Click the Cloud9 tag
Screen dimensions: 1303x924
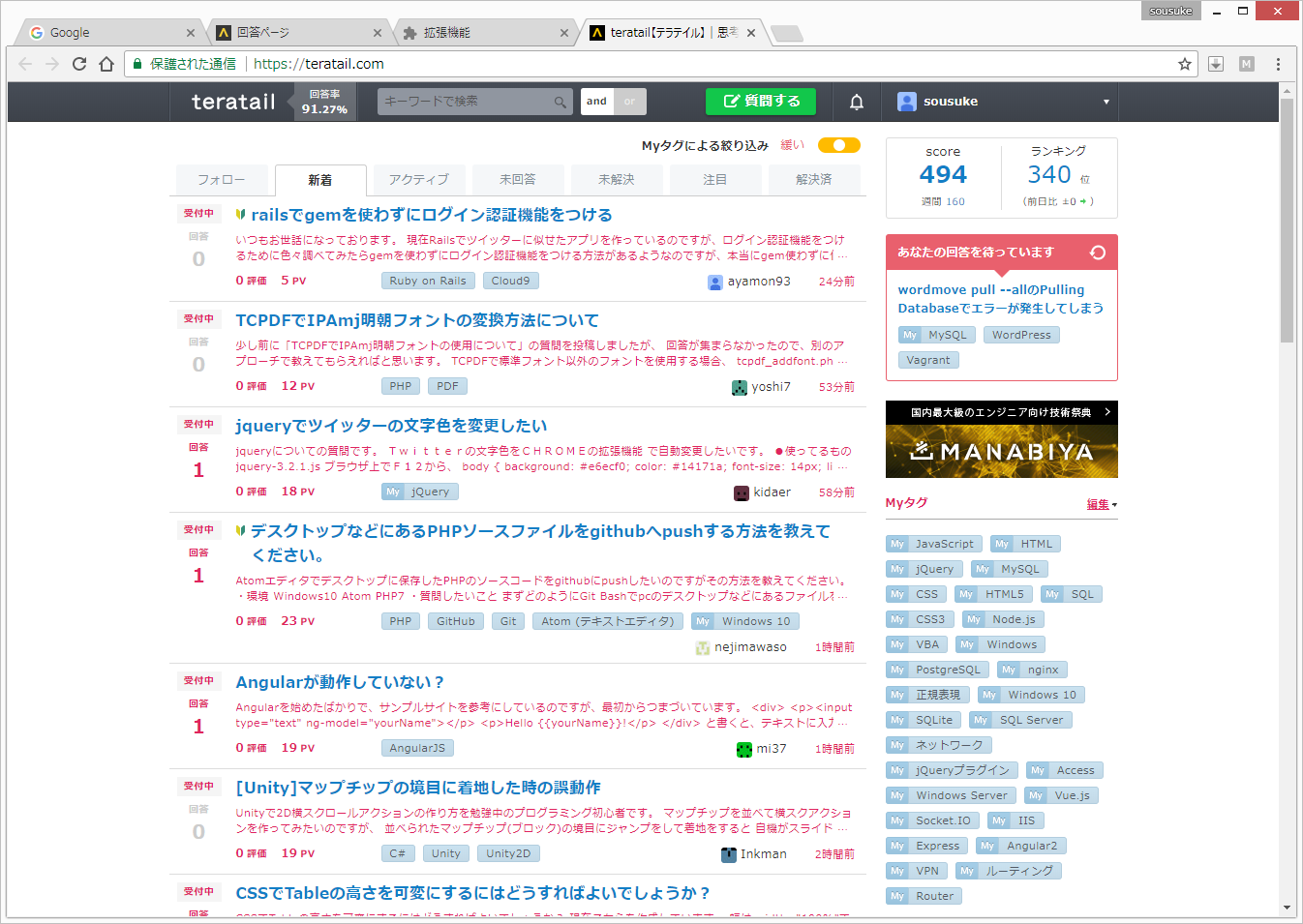click(510, 281)
